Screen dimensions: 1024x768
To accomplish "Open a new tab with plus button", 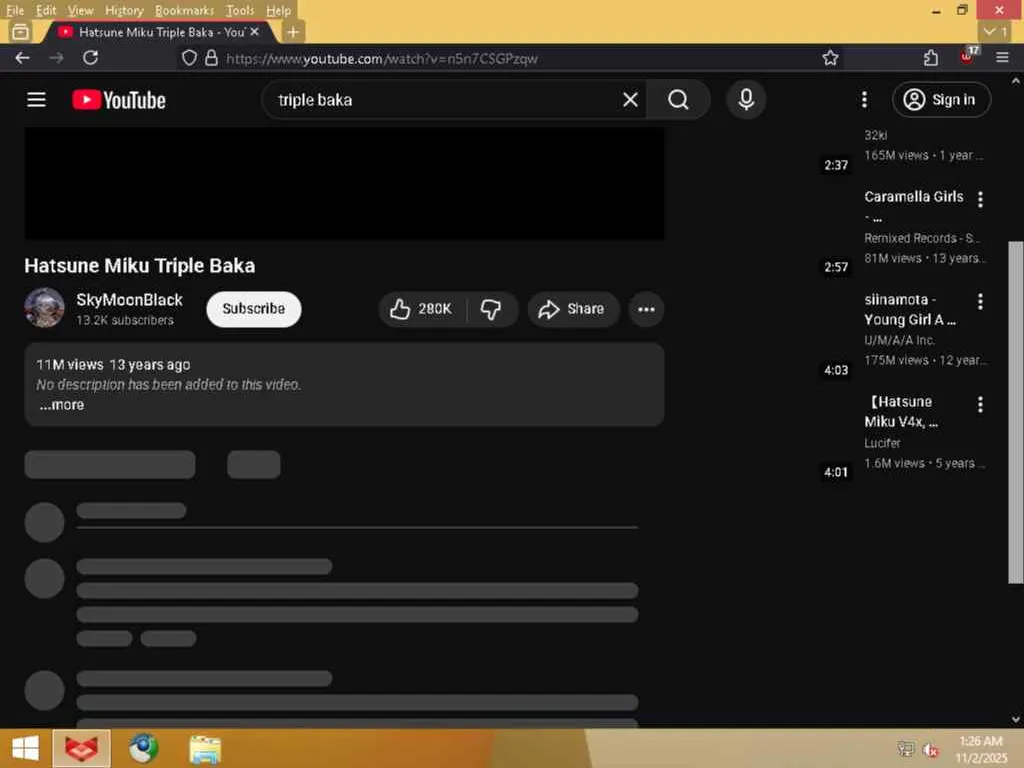I will (293, 31).
